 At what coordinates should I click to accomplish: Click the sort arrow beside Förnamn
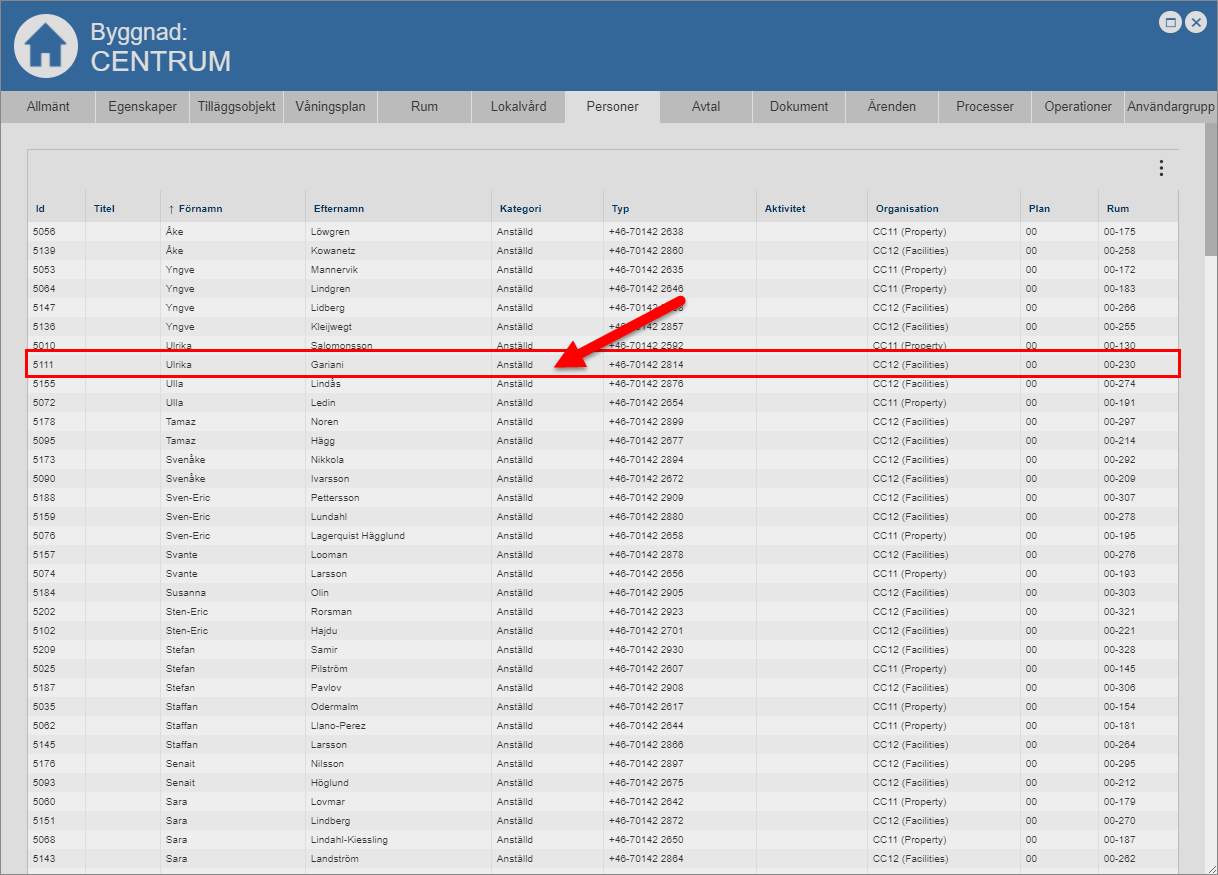click(x=171, y=209)
